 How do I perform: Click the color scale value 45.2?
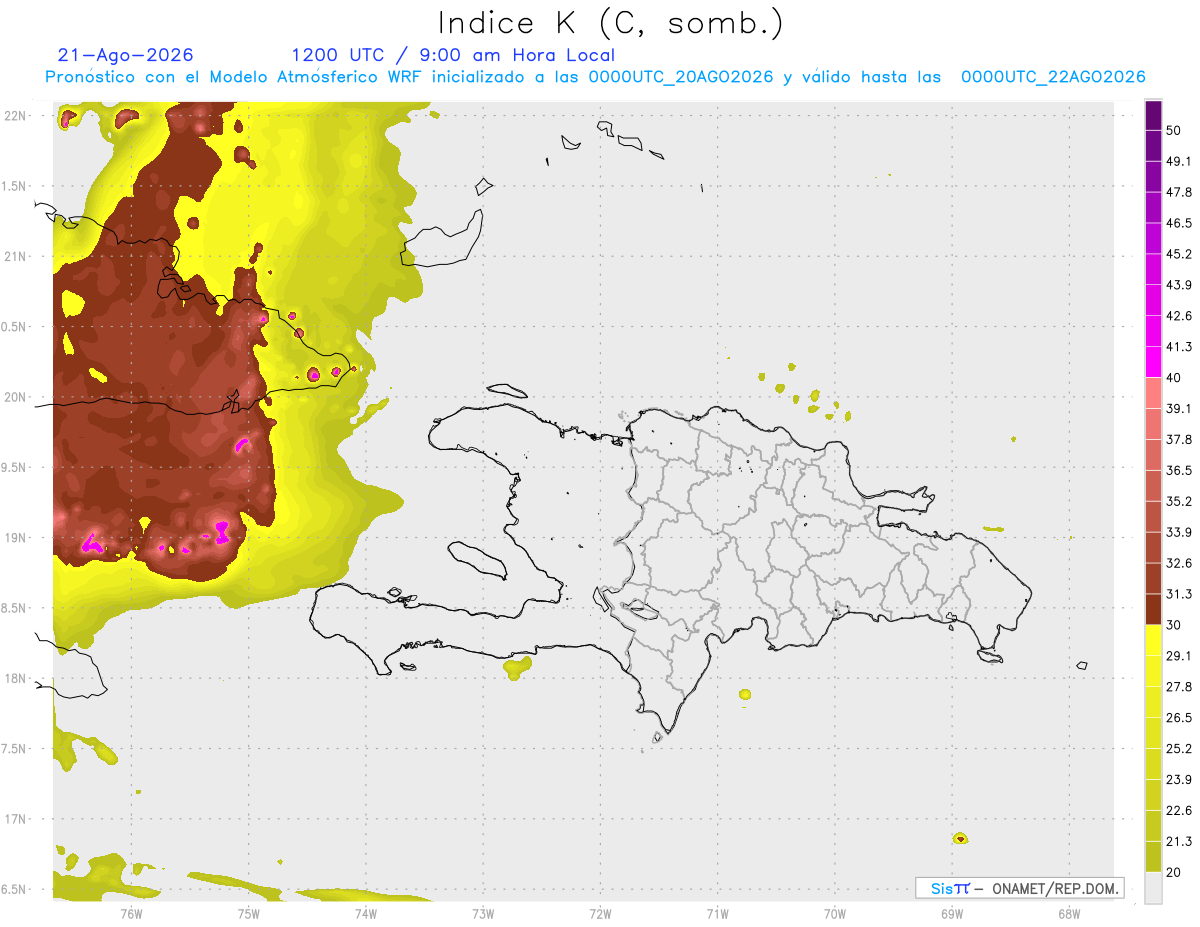coord(1179,255)
